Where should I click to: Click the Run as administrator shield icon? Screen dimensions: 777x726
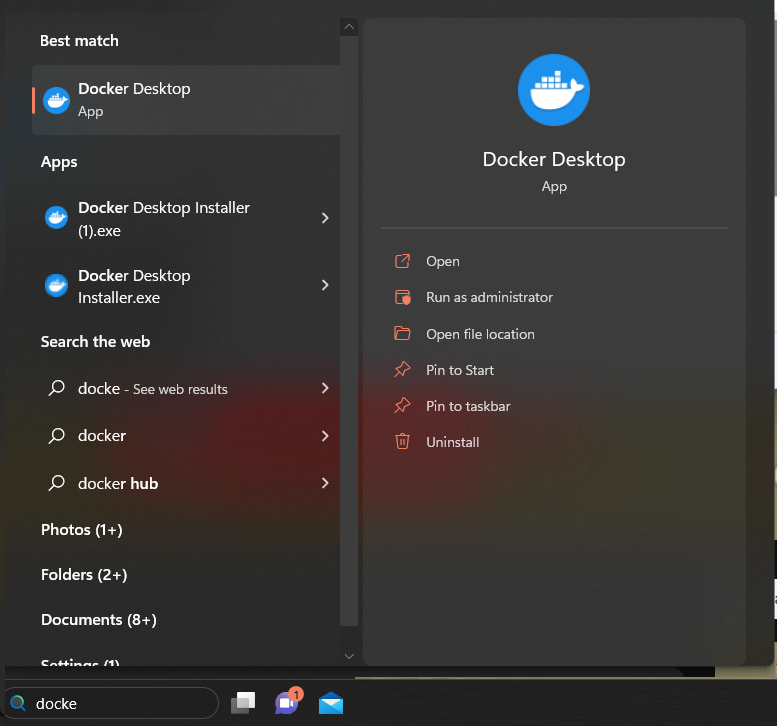coord(402,297)
